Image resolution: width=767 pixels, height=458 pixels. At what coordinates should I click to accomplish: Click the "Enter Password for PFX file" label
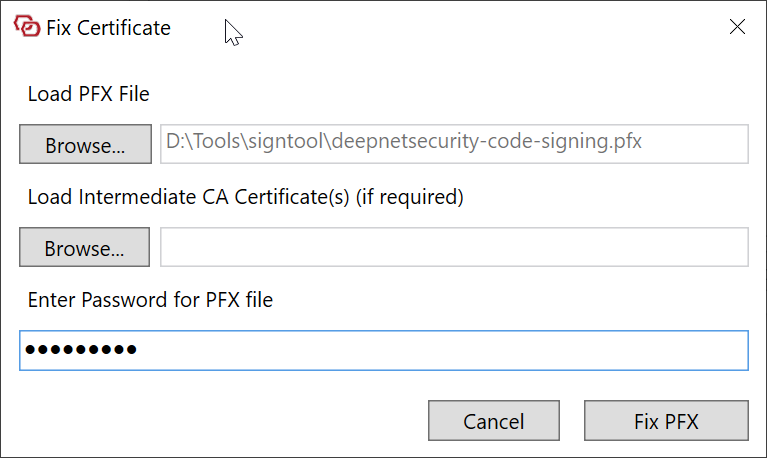tap(150, 299)
